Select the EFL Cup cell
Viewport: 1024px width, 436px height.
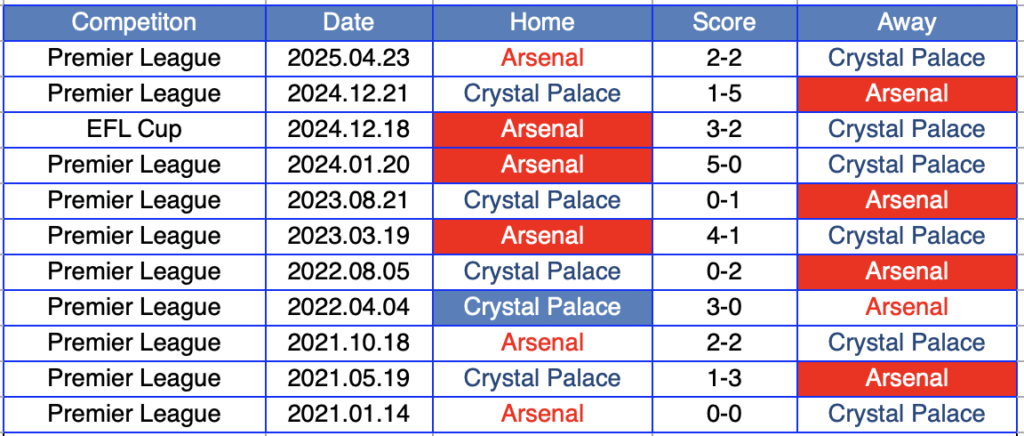point(134,129)
